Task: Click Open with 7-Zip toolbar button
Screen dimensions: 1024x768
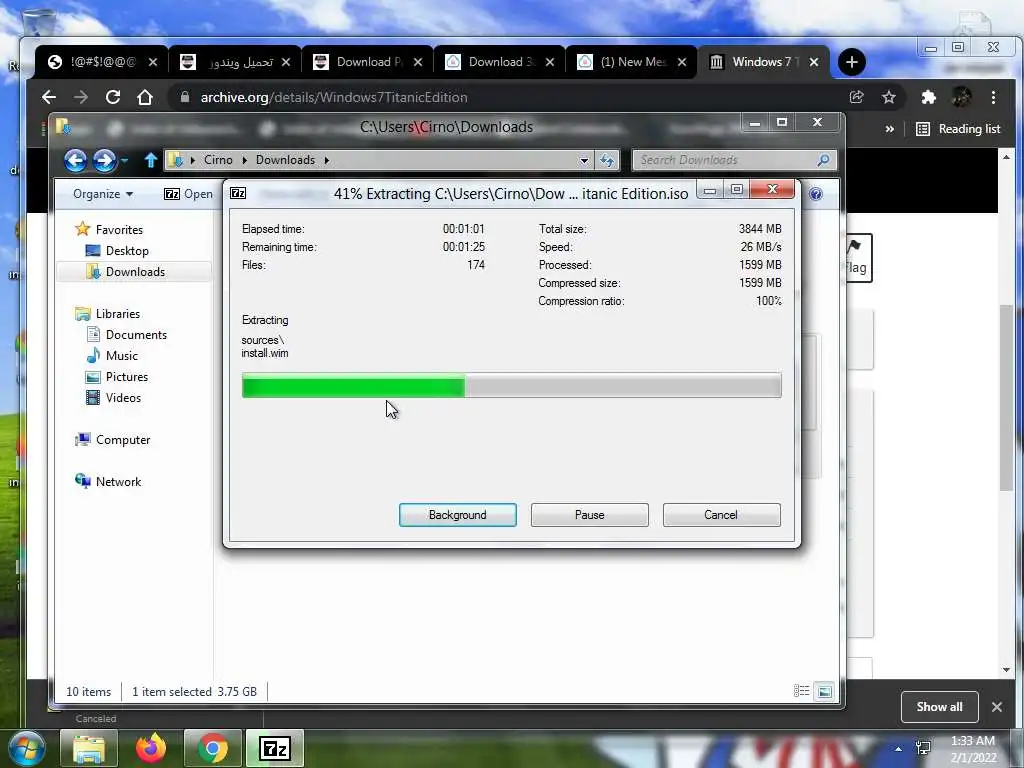Action: (188, 194)
